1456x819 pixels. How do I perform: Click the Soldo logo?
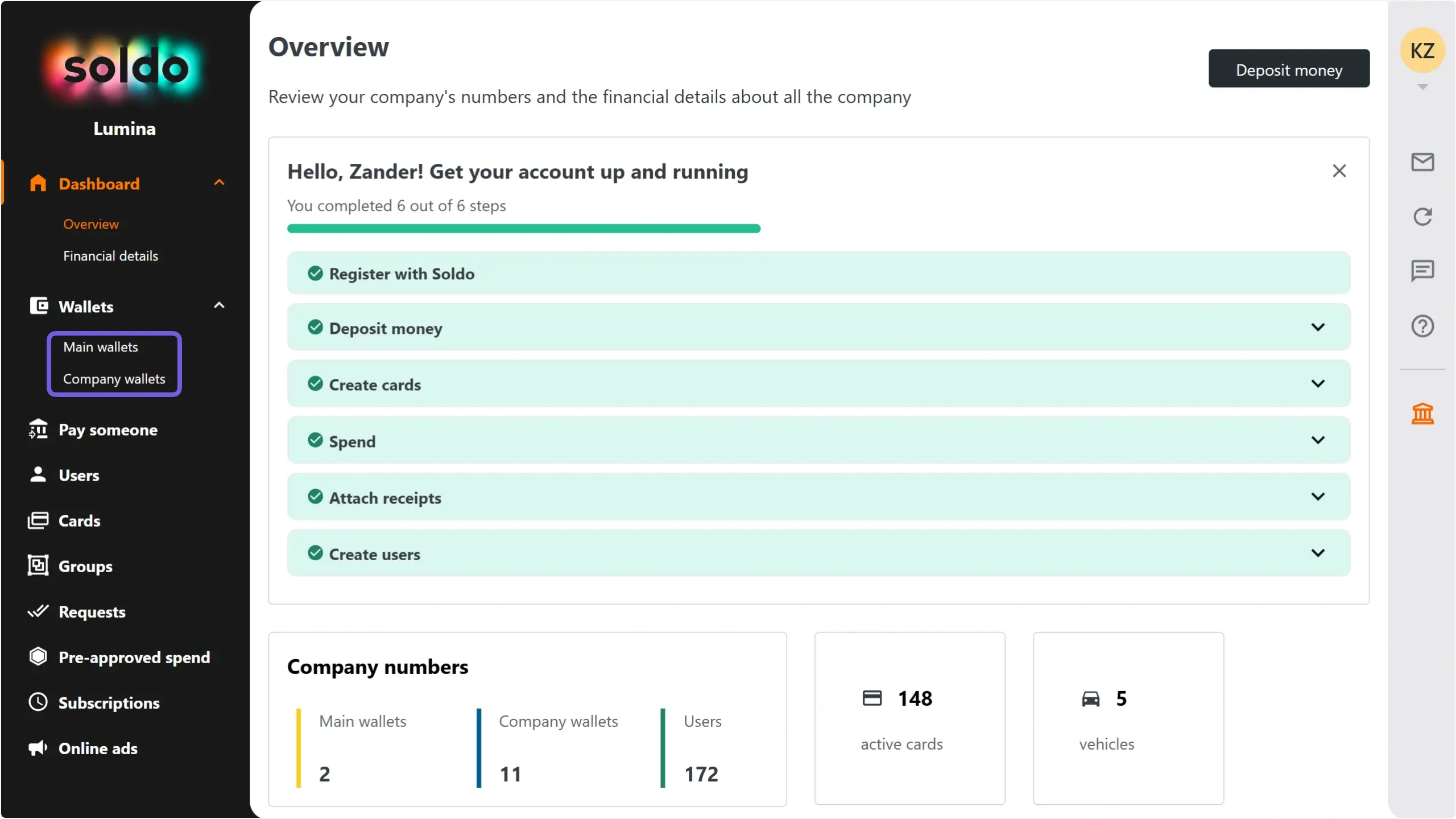click(125, 68)
